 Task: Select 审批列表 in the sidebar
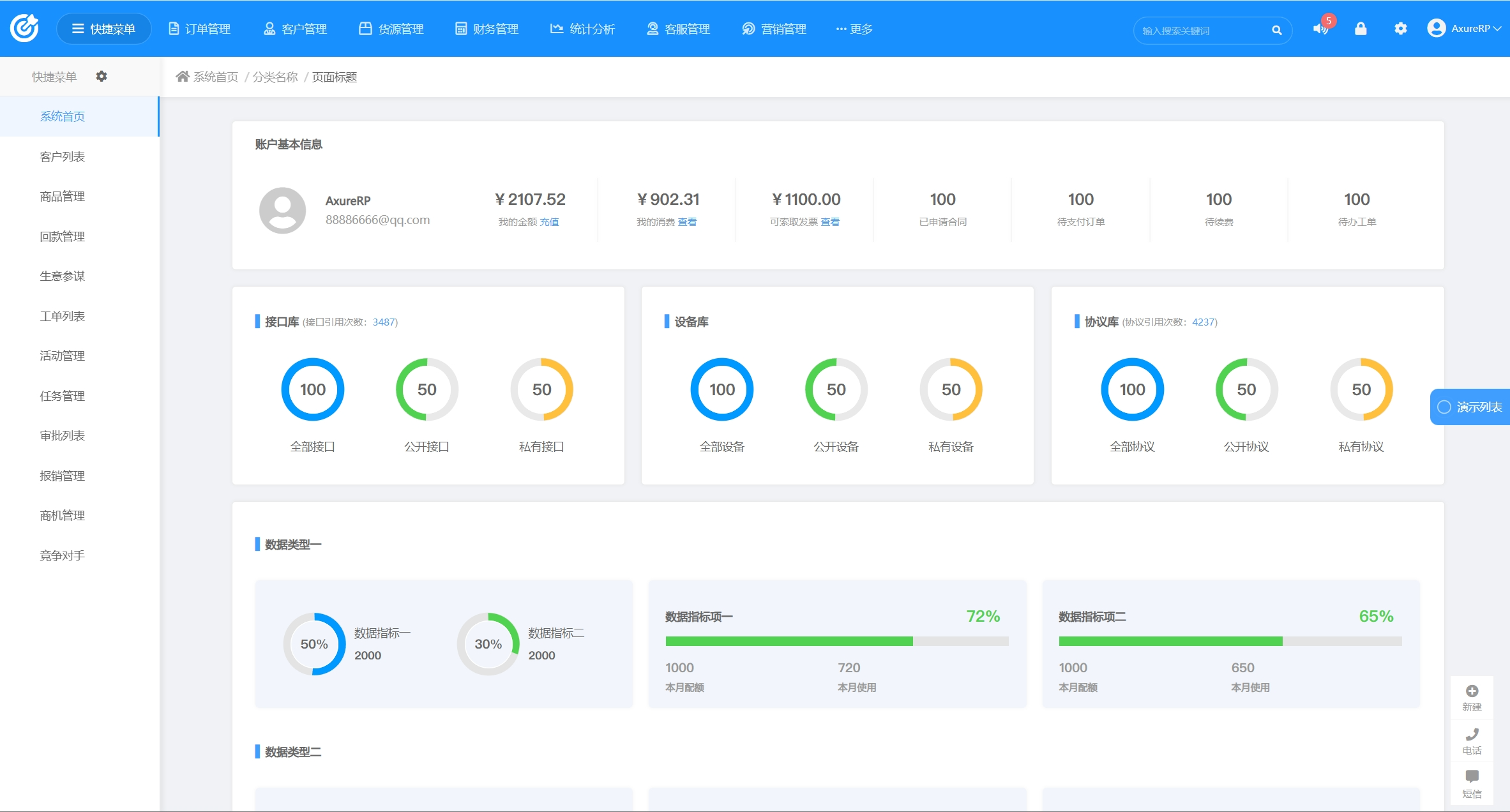point(79,435)
